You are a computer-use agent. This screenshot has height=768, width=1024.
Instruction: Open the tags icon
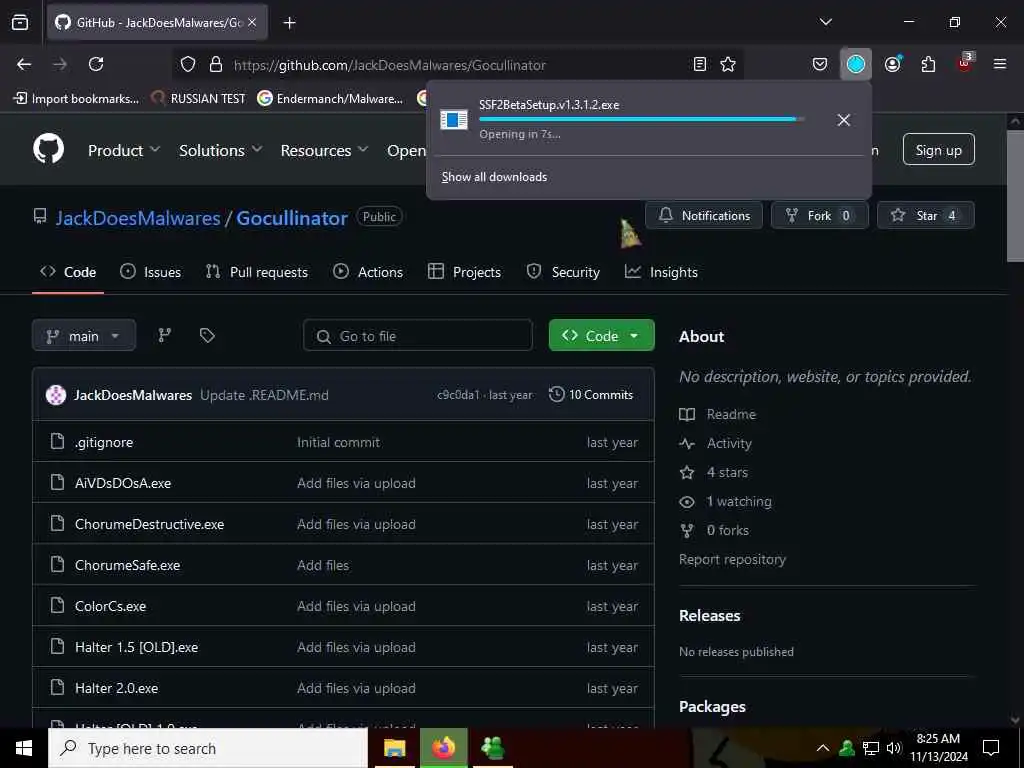(x=207, y=336)
